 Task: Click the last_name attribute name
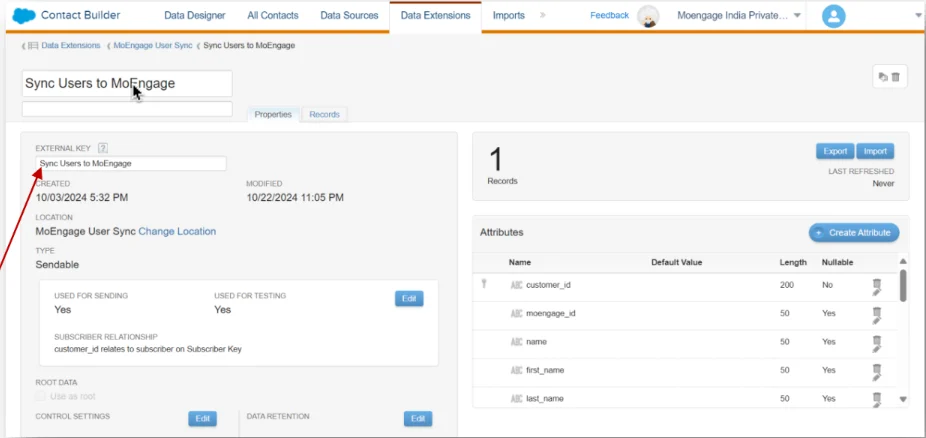click(x=544, y=398)
